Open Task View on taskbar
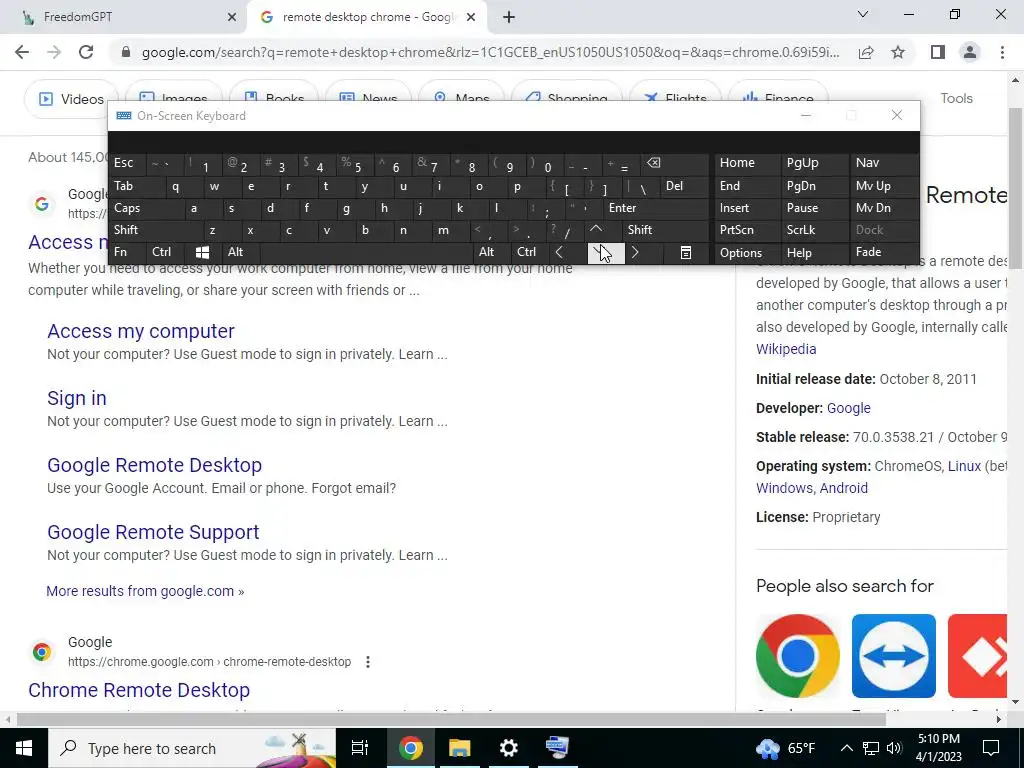The width and height of the screenshot is (1024, 768). (x=360, y=748)
